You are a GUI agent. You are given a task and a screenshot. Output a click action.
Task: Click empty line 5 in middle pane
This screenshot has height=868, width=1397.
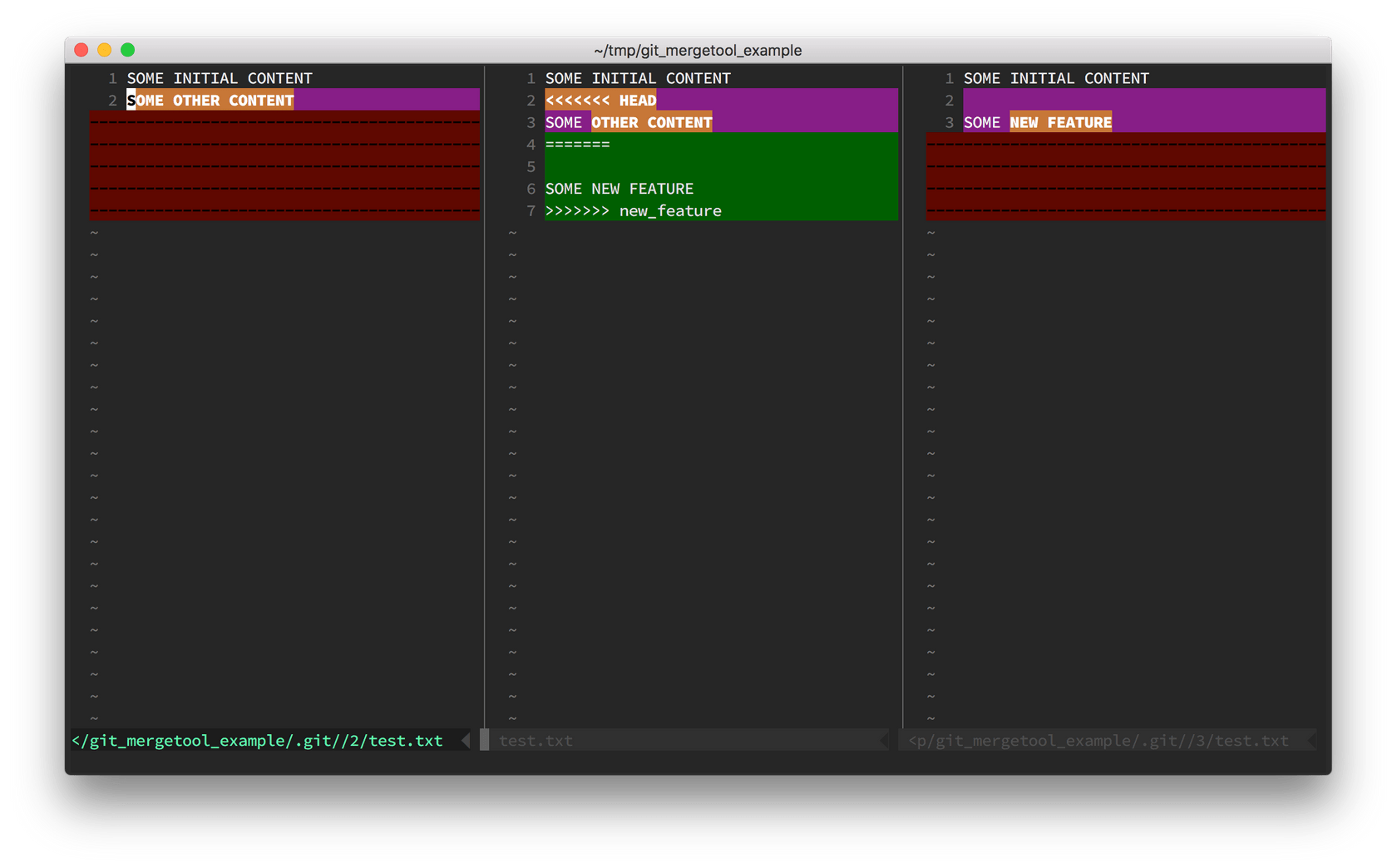(x=721, y=166)
